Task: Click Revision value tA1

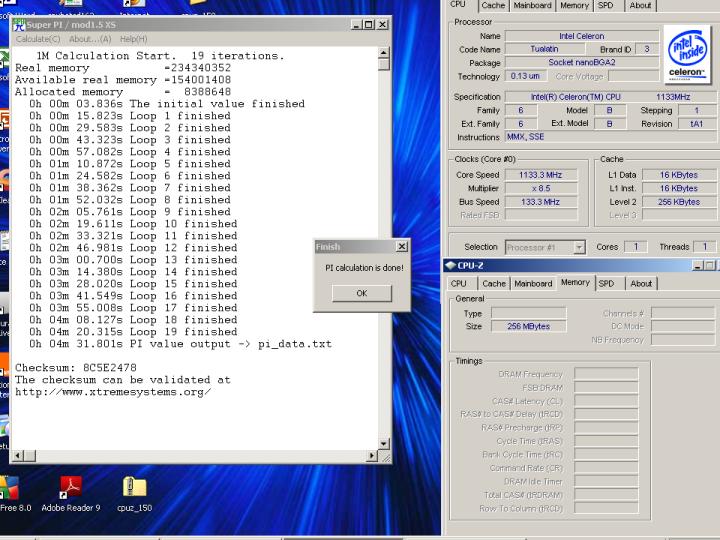Action: 697,124
